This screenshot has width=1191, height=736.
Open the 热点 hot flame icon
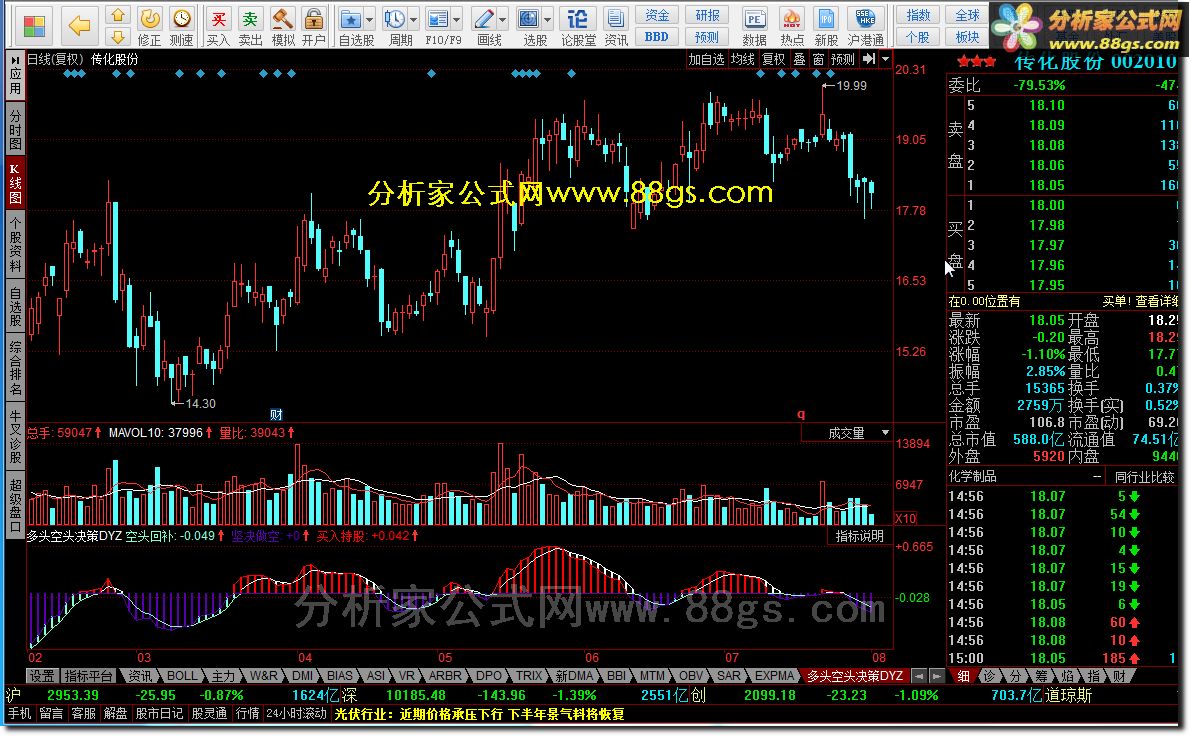(x=791, y=20)
